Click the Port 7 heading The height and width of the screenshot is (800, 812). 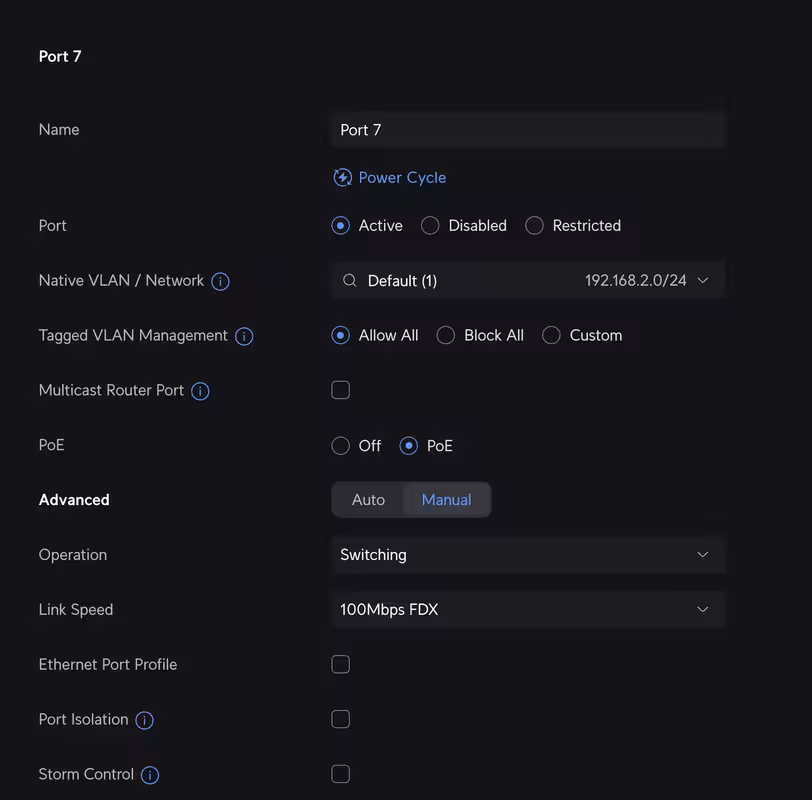[x=60, y=56]
